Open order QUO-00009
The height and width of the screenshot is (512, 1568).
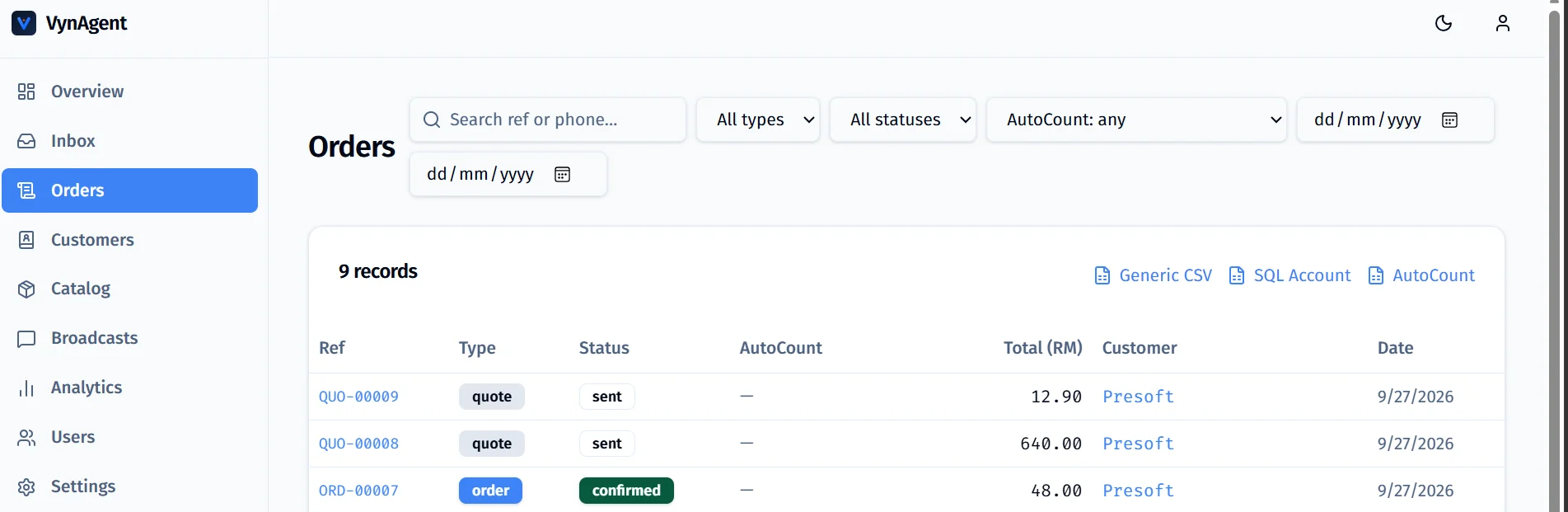coord(358,397)
